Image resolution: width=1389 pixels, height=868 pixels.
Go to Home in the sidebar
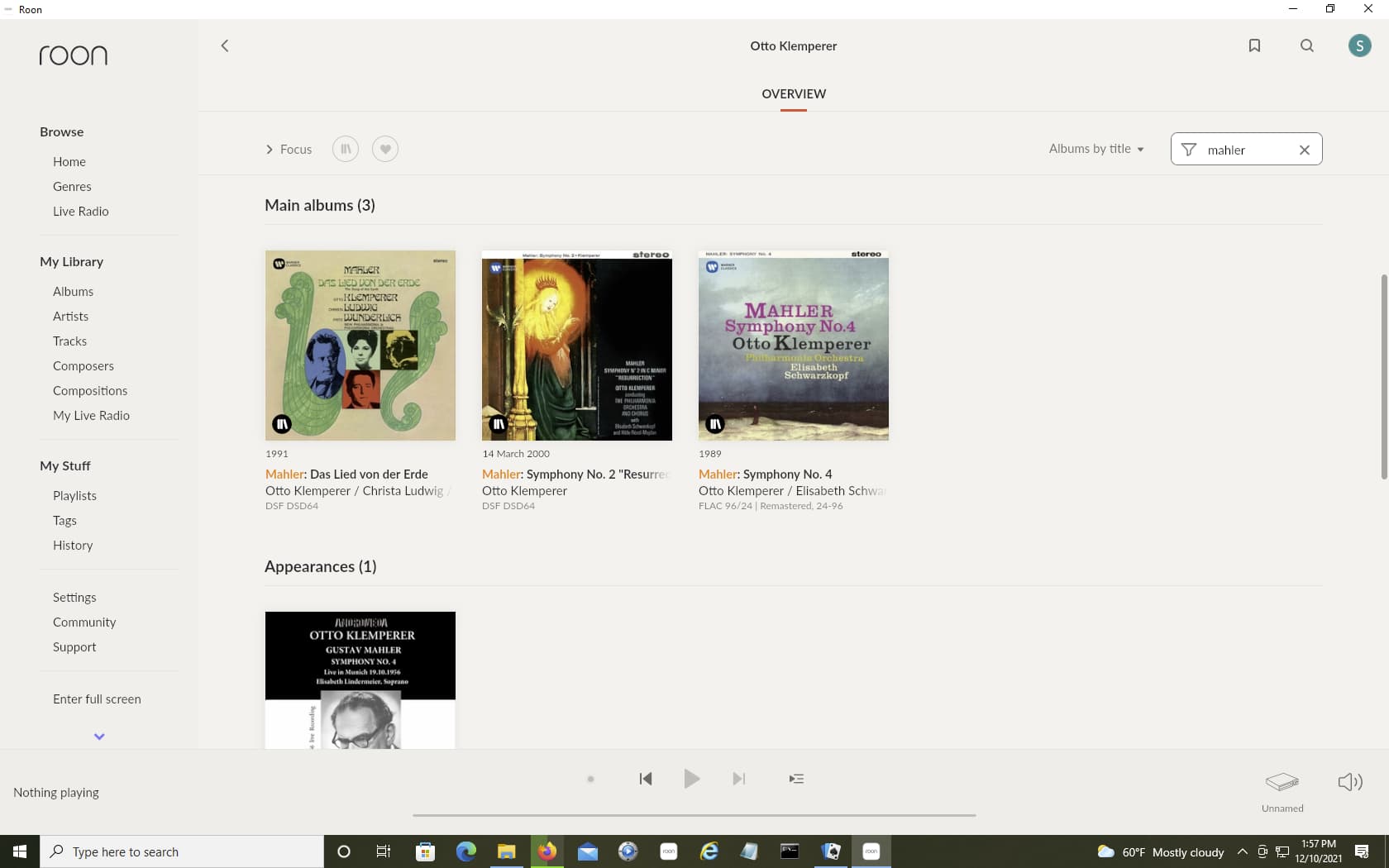click(69, 161)
